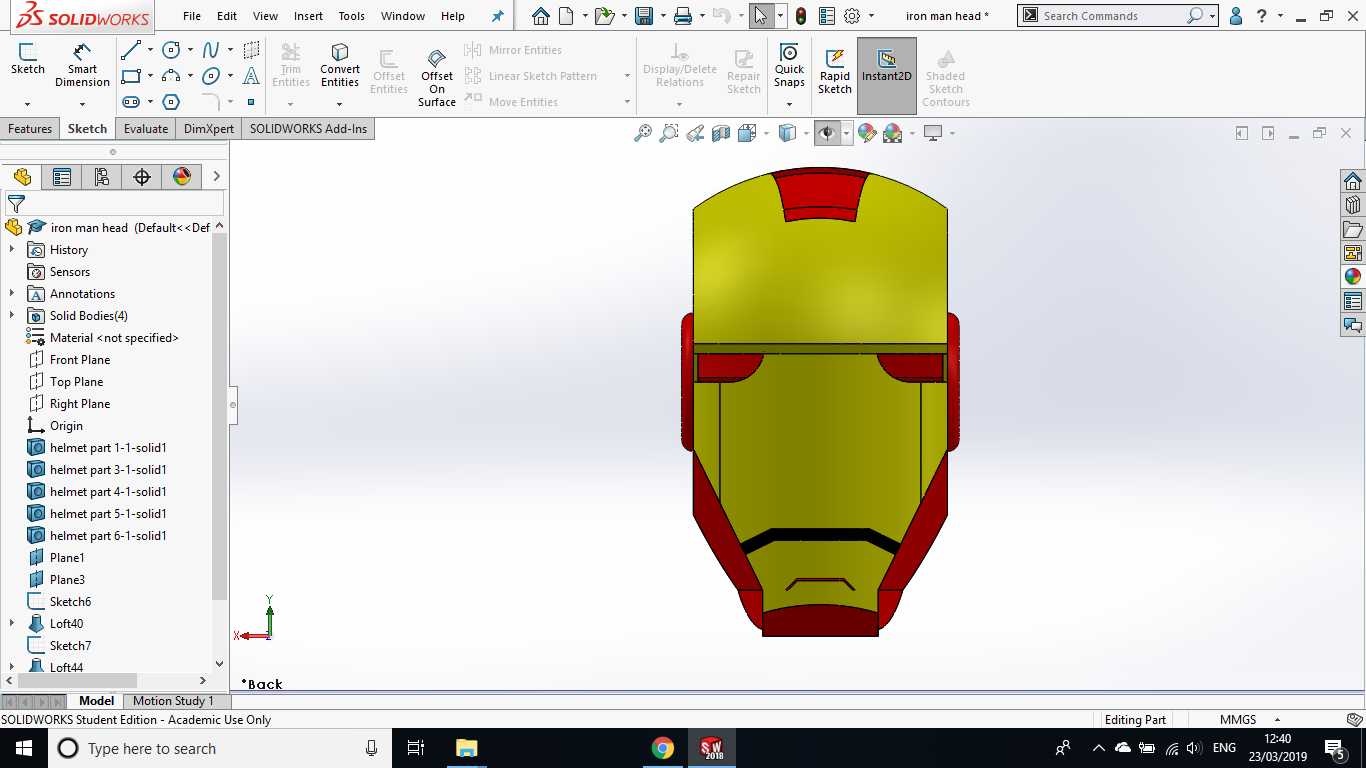Open the SOLIDWORKS Add-Ins tab

(308, 129)
